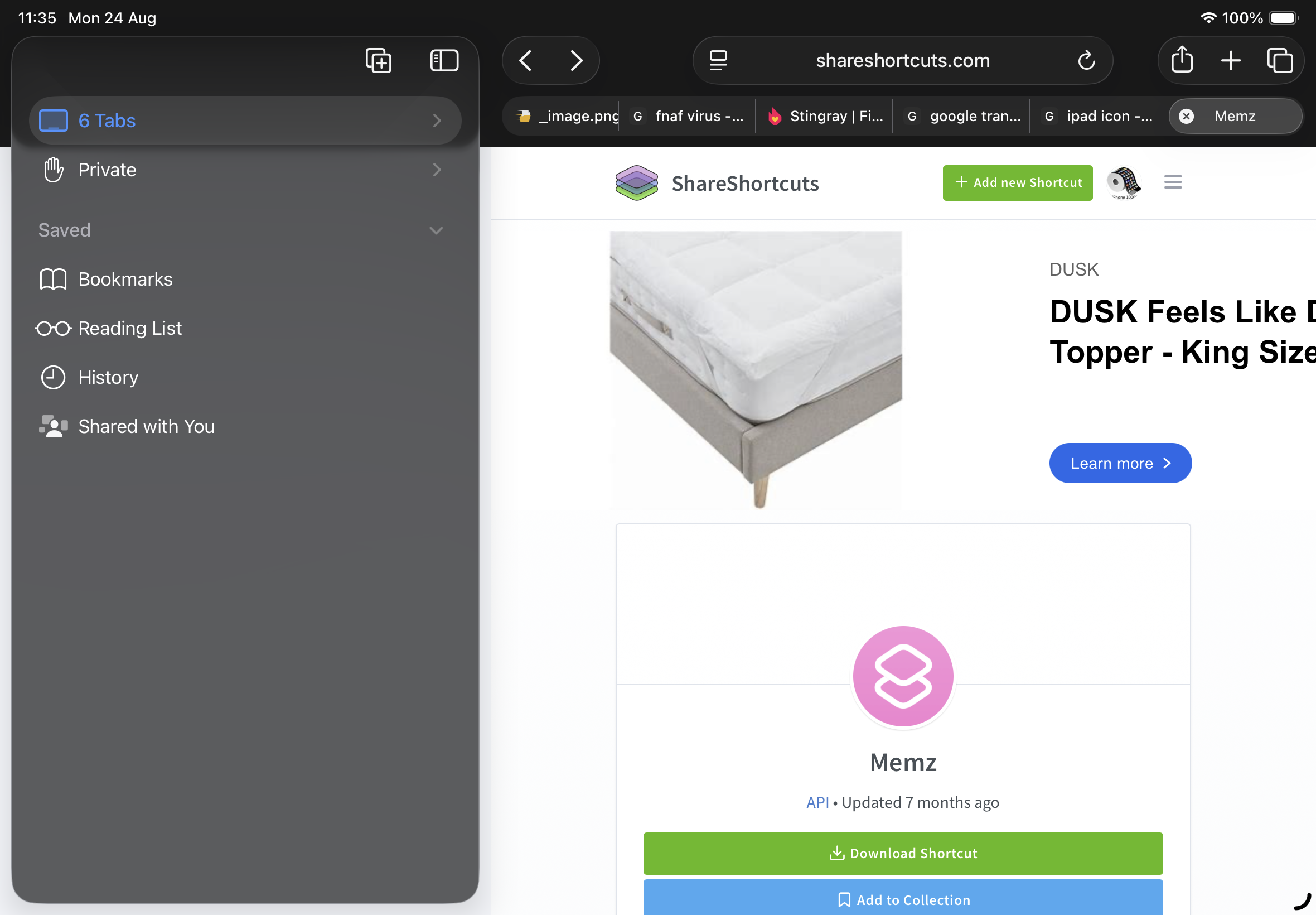The height and width of the screenshot is (915, 1316).
Task: Go to ShareShortcuts home via site name
Action: pos(745,184)
